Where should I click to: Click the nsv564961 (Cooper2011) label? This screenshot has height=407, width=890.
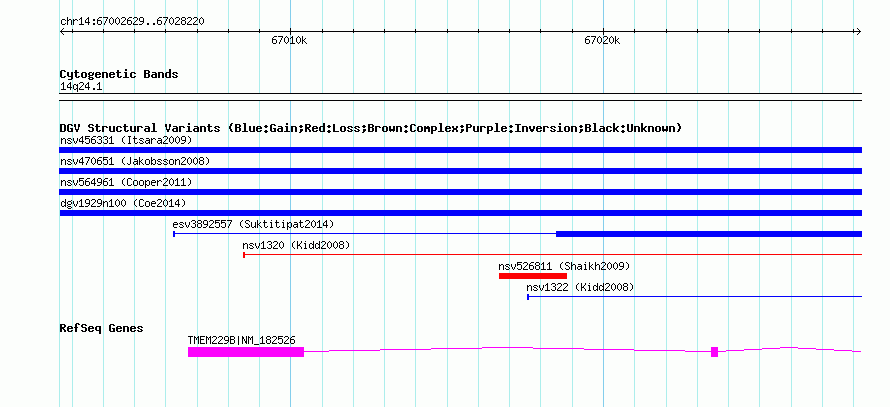(126, 182)
